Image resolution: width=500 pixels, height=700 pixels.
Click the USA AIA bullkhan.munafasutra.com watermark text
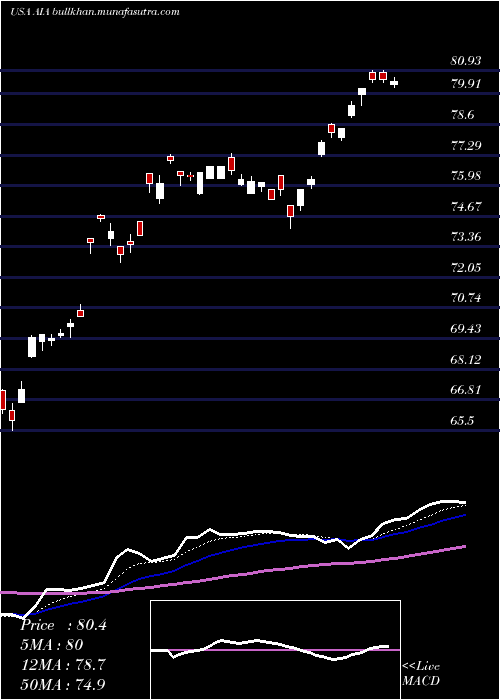95,12
